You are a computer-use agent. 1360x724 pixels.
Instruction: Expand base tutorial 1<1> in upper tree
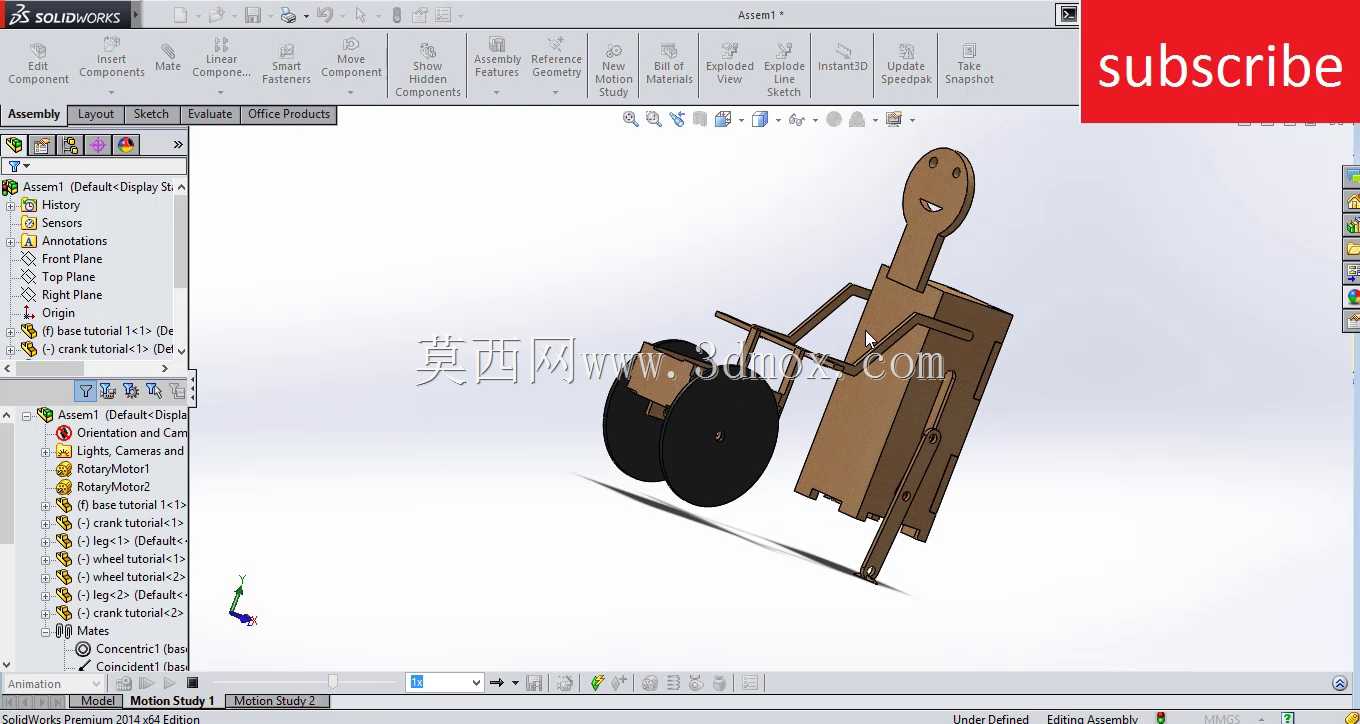point(11,331)
